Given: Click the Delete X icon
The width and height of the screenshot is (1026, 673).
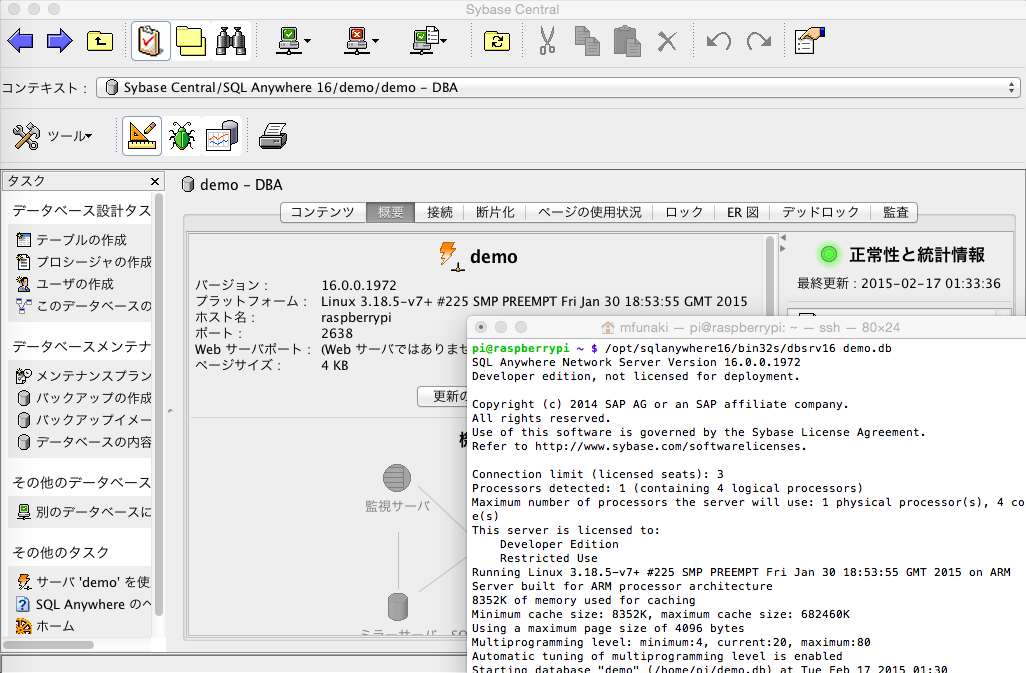Looking at the screenshot, I should point(667,41).
